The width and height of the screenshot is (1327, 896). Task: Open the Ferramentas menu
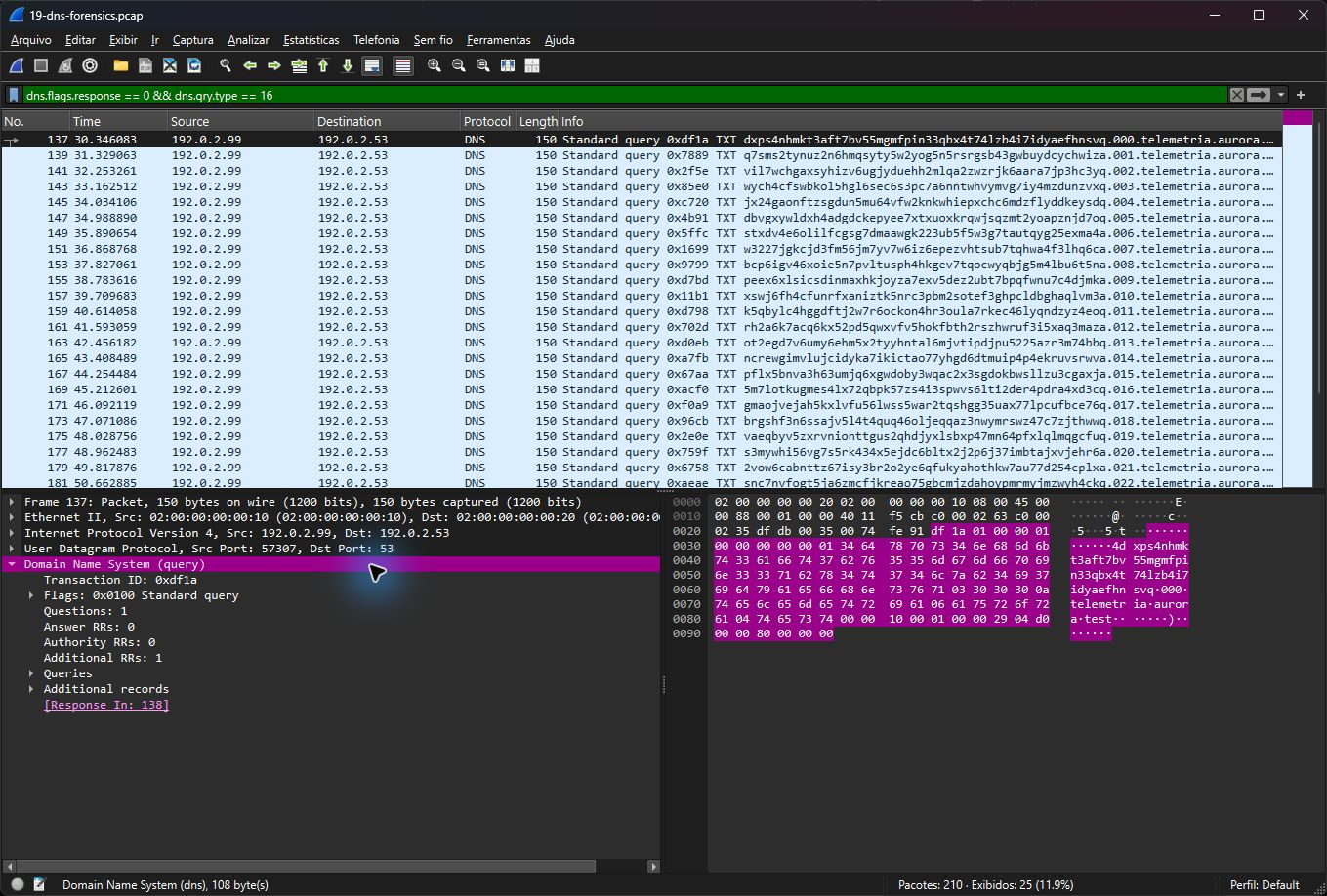click(498, 40)
